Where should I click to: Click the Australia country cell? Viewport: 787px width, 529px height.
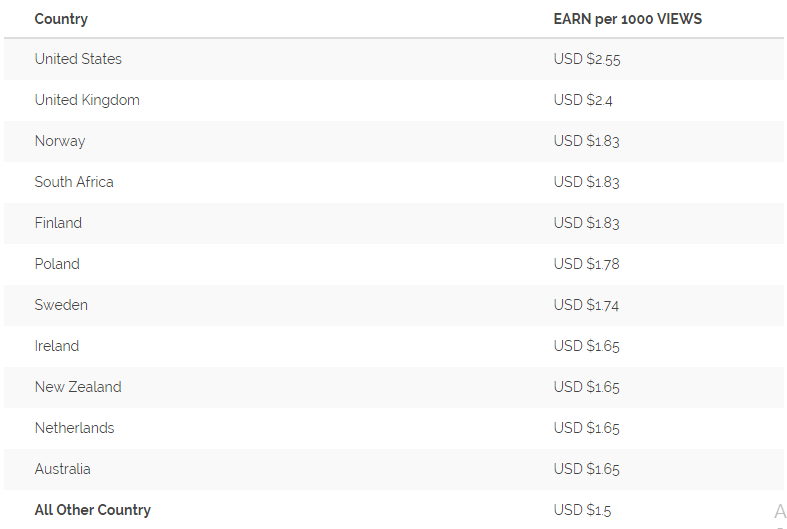click(62, 469)
